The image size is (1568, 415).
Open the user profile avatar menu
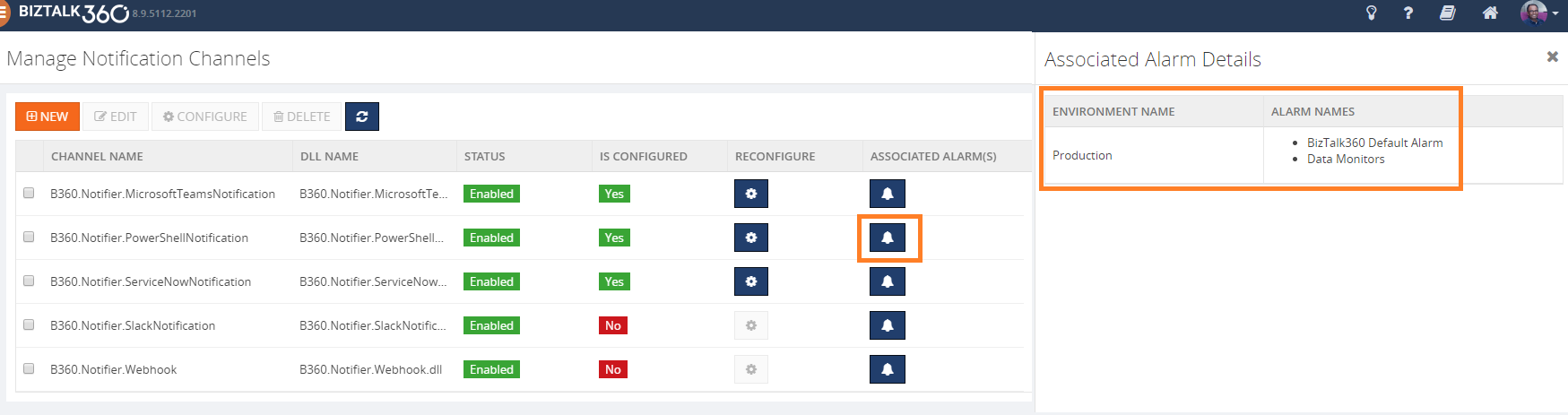(1538, 13)
